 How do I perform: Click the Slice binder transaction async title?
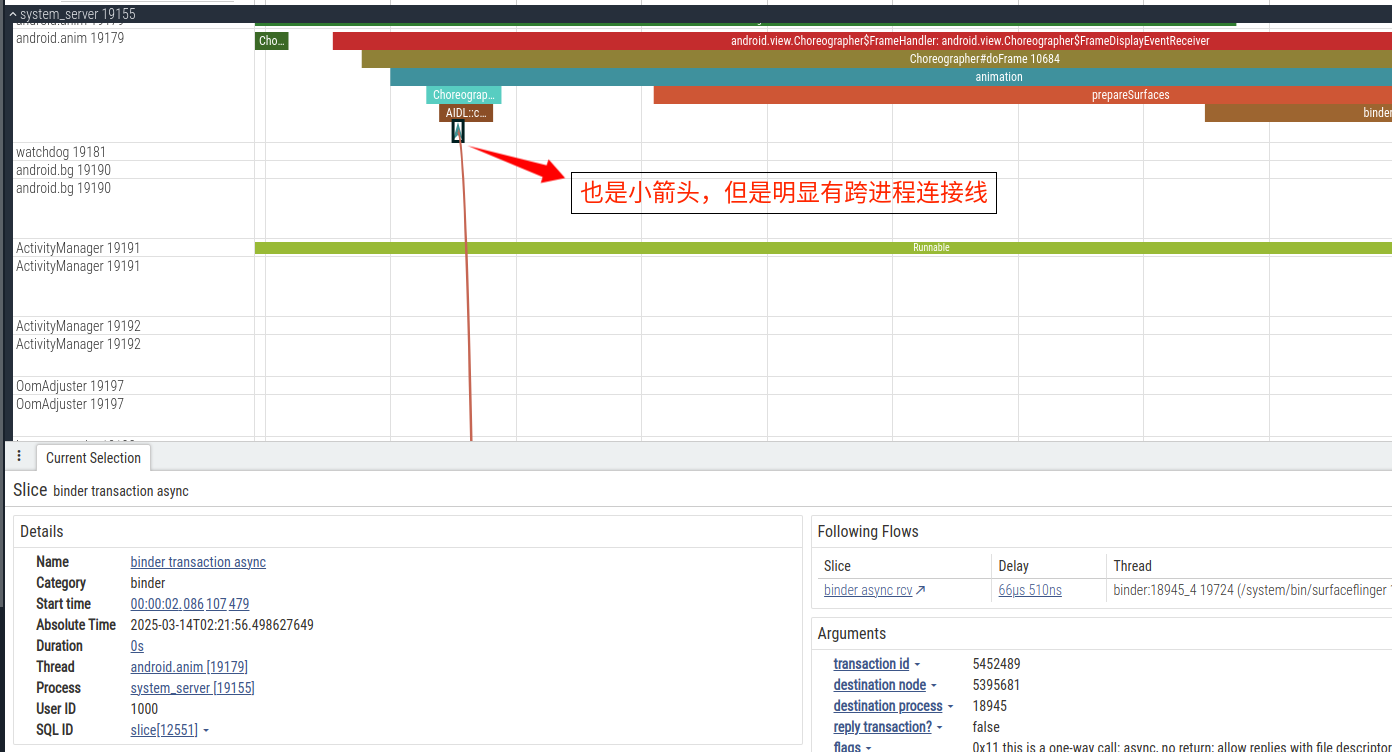pyautogui.click(x=100, y=490)
